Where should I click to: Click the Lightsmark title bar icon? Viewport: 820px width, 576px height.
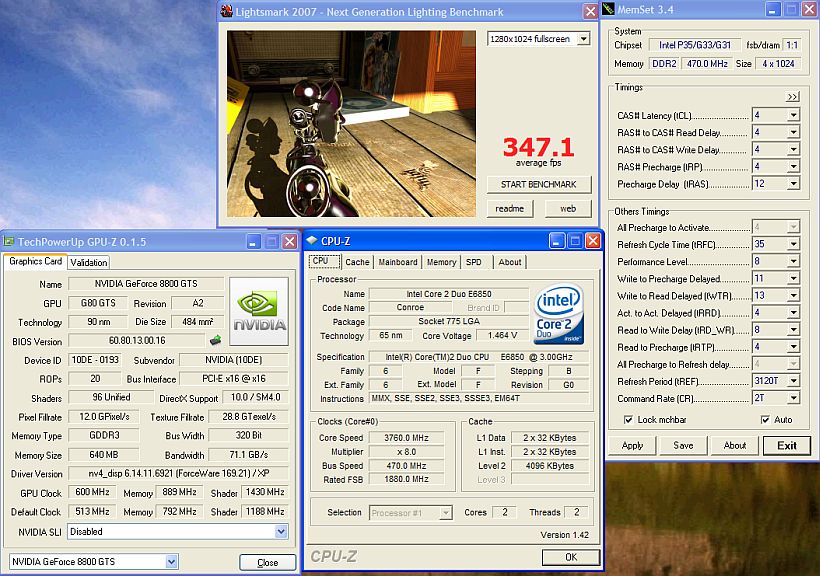point(226,11)
